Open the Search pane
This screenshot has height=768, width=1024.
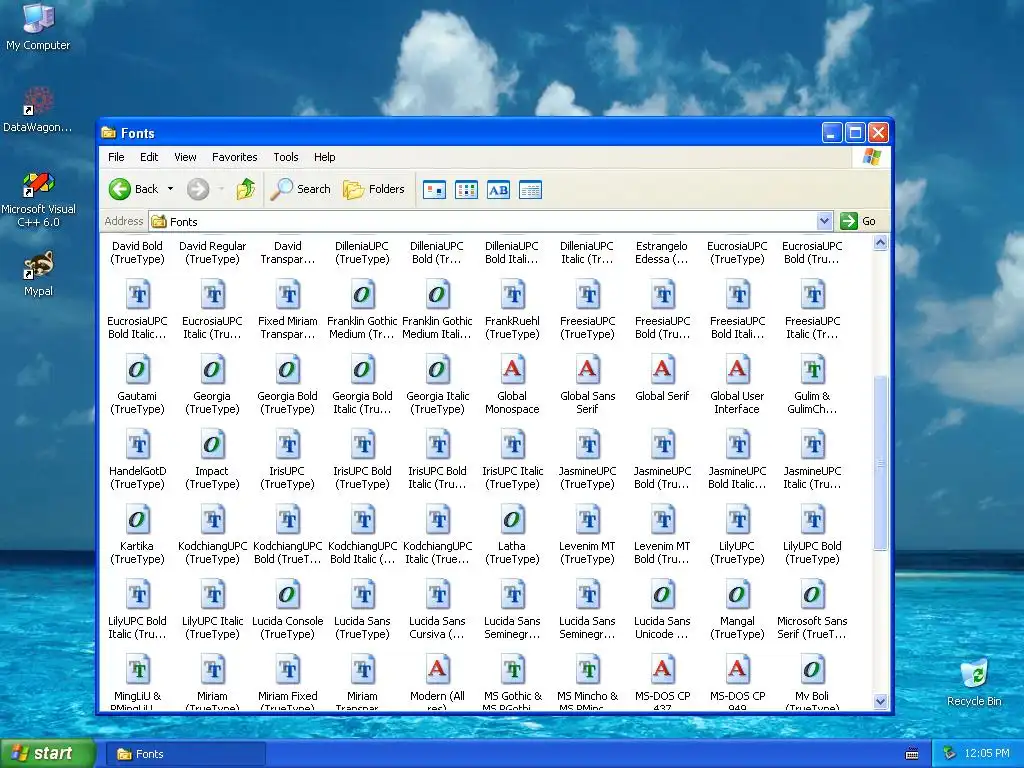click(x=301, y=189)
